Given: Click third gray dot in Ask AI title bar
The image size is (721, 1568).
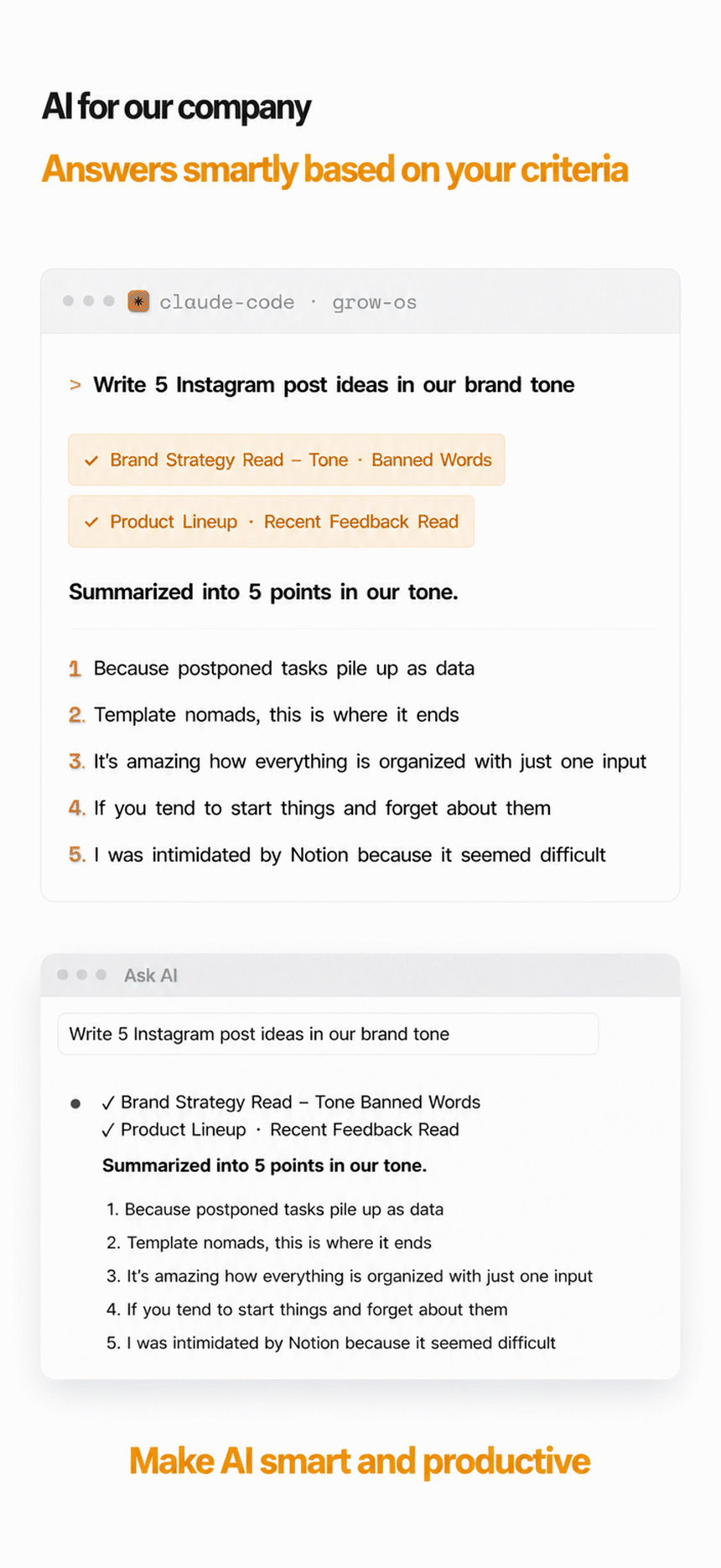Looking at the screenshot, I should [101, 974].
